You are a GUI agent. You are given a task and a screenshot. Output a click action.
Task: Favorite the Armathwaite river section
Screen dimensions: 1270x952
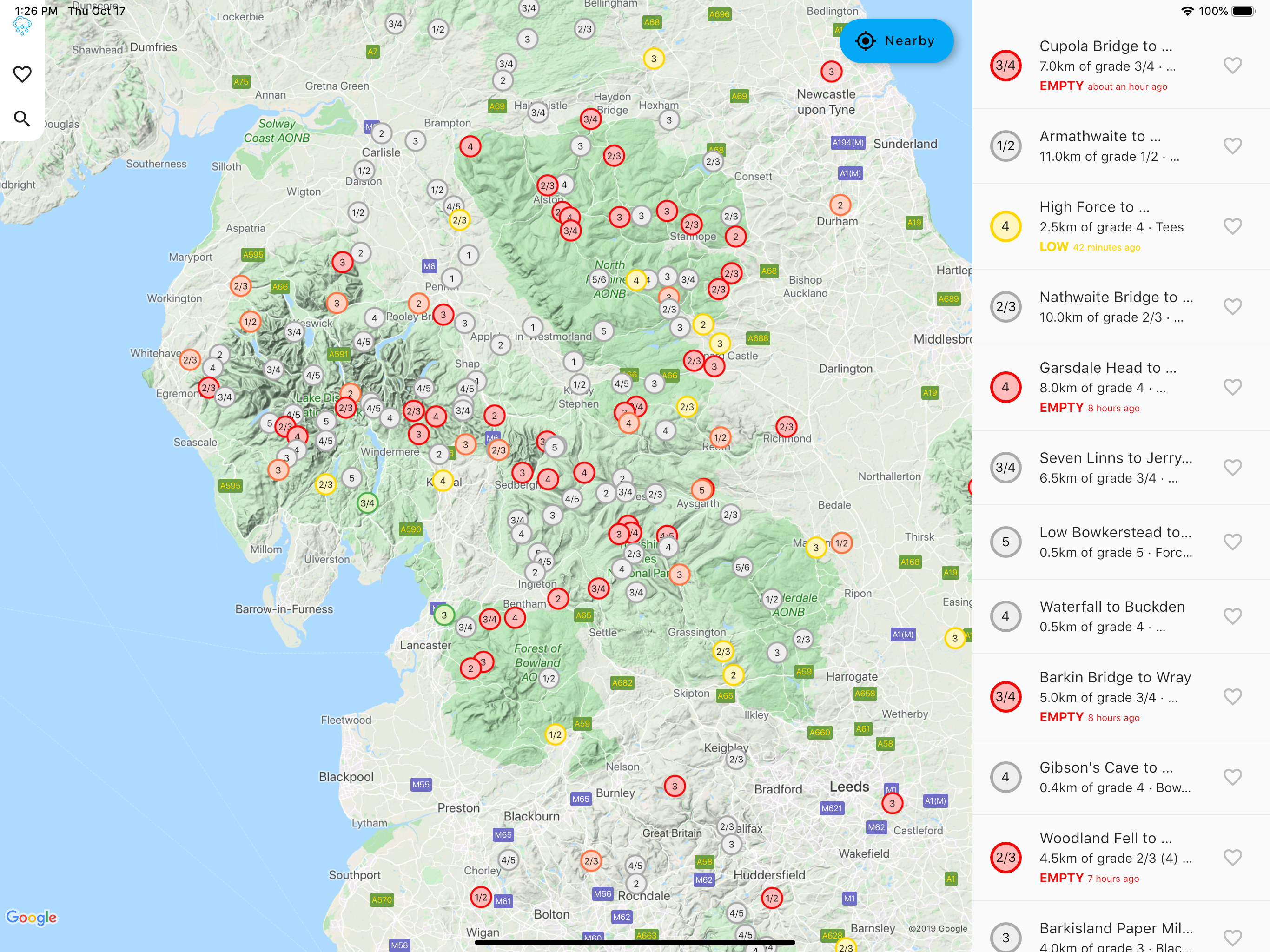point(1232,146)
